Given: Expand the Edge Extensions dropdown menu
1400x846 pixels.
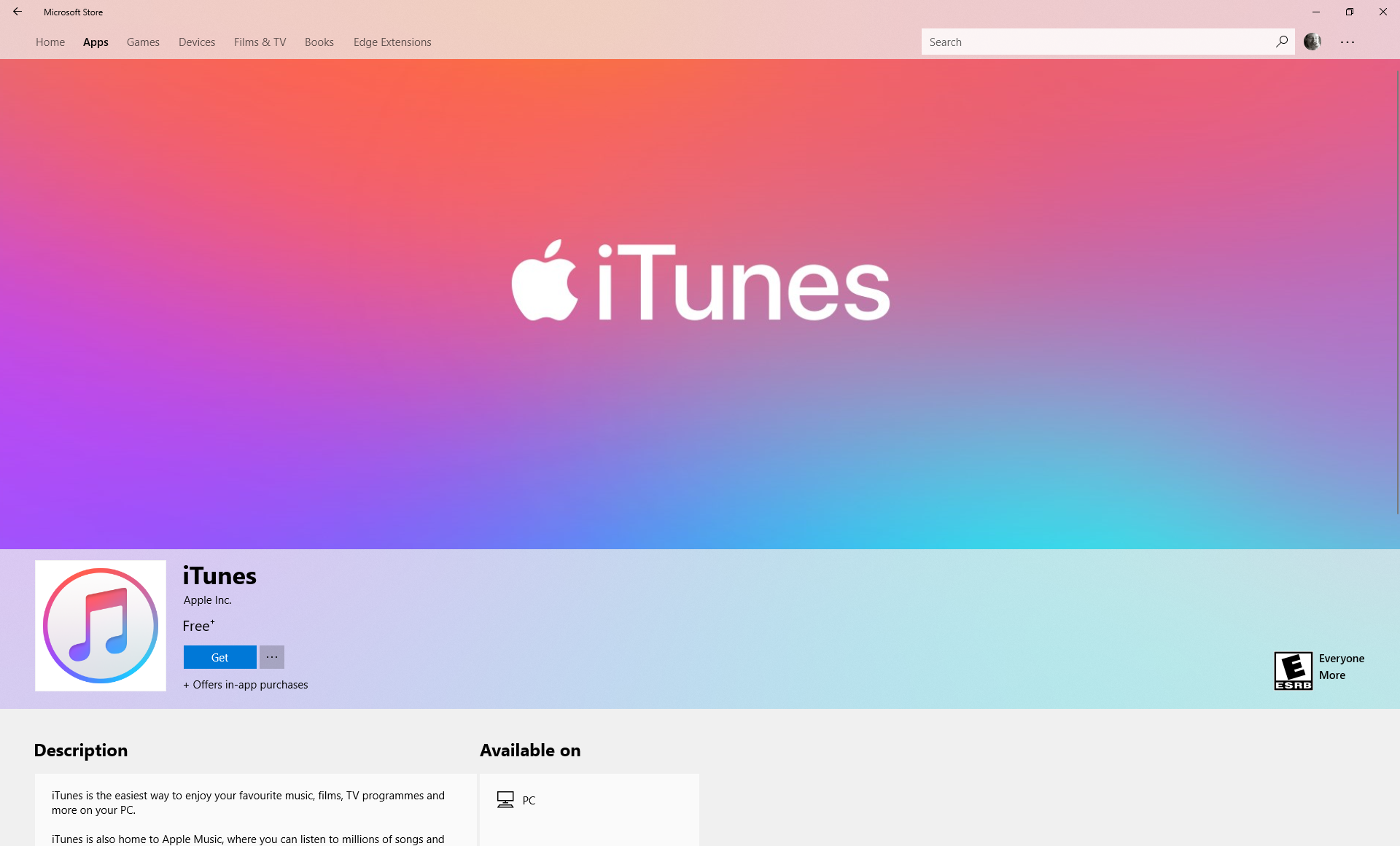Looking at the screenshot, I should 392,42.
